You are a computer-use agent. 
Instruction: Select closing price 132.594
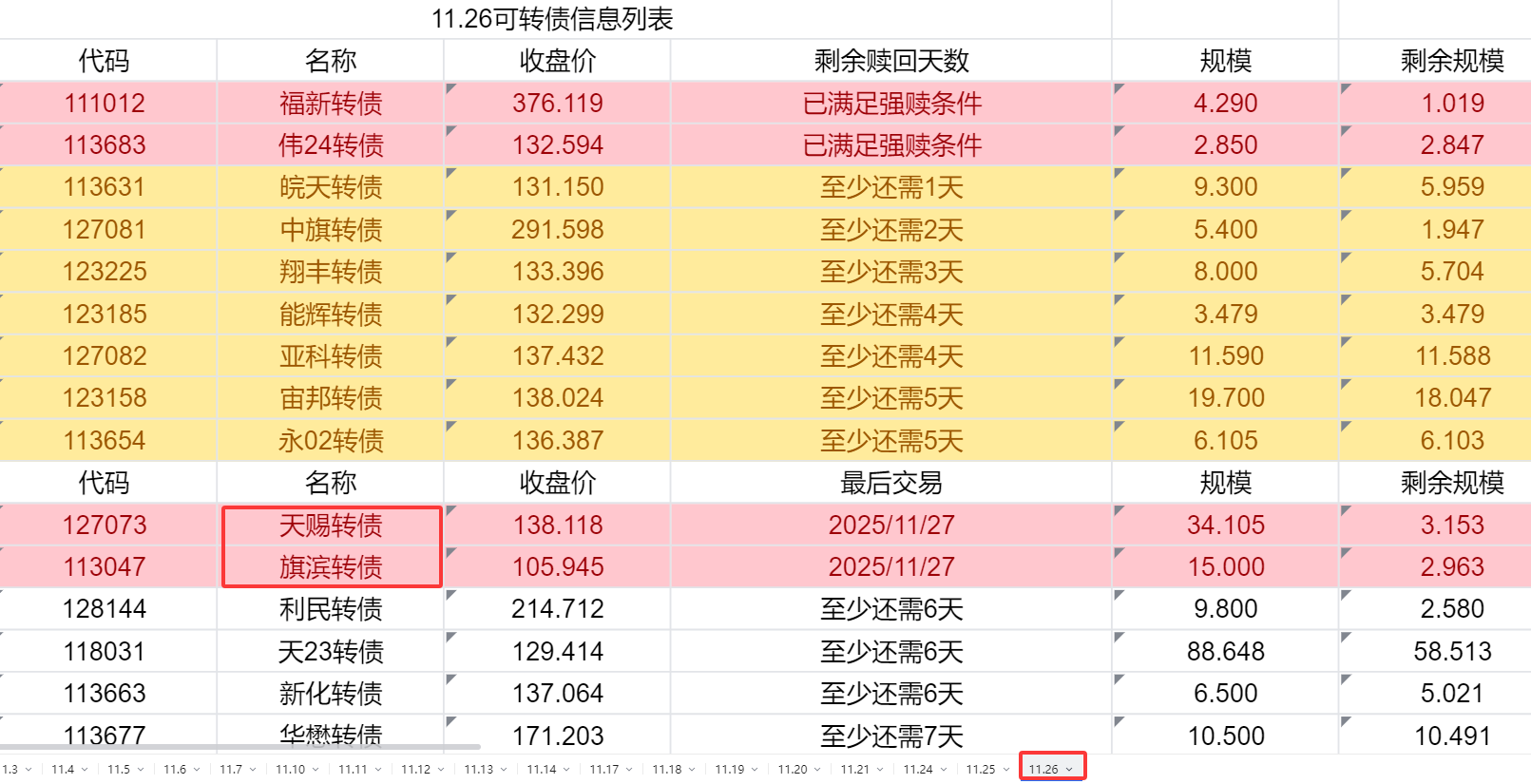click(558, 144)
